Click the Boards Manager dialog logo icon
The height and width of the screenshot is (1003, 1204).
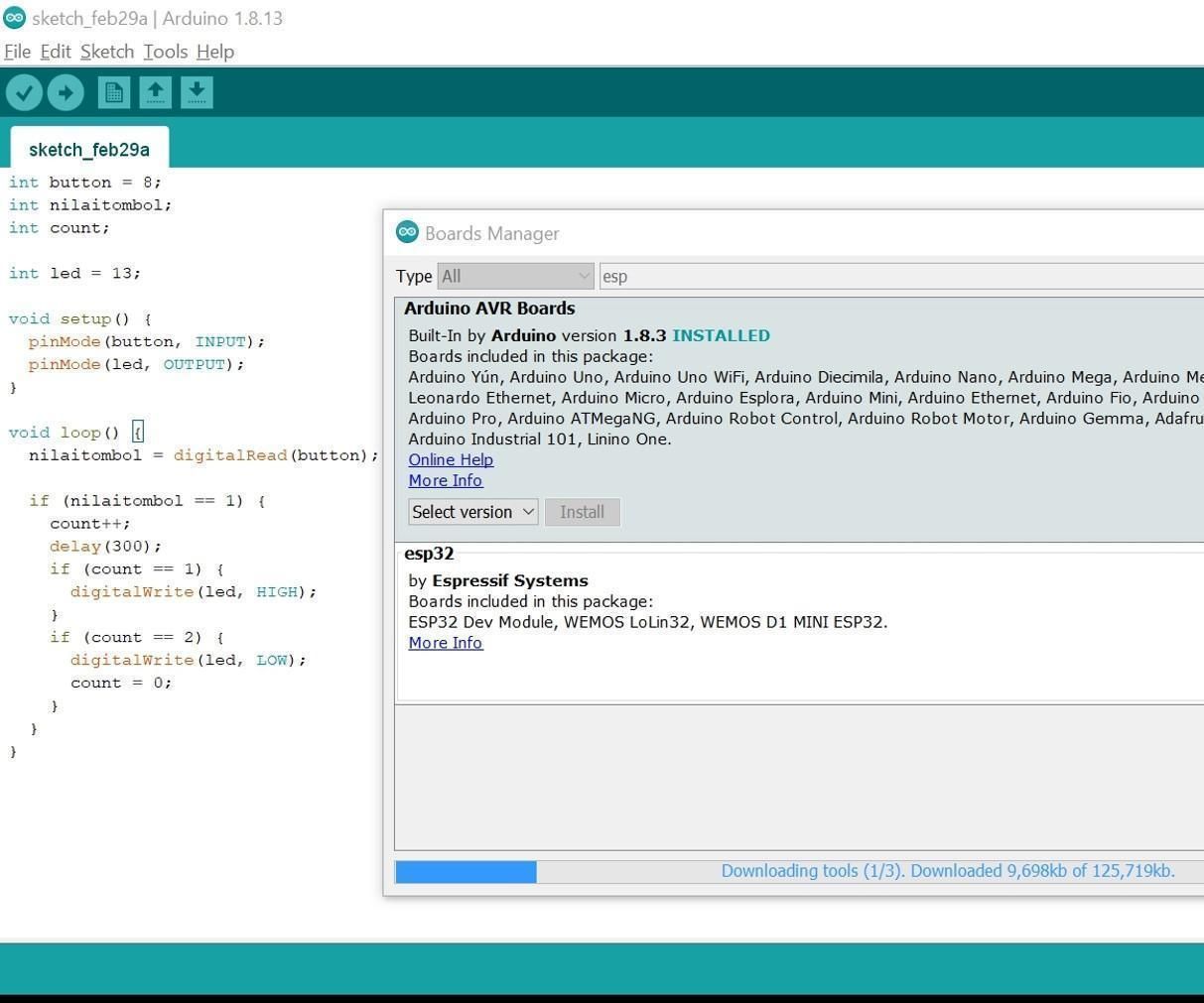(407, 232)
